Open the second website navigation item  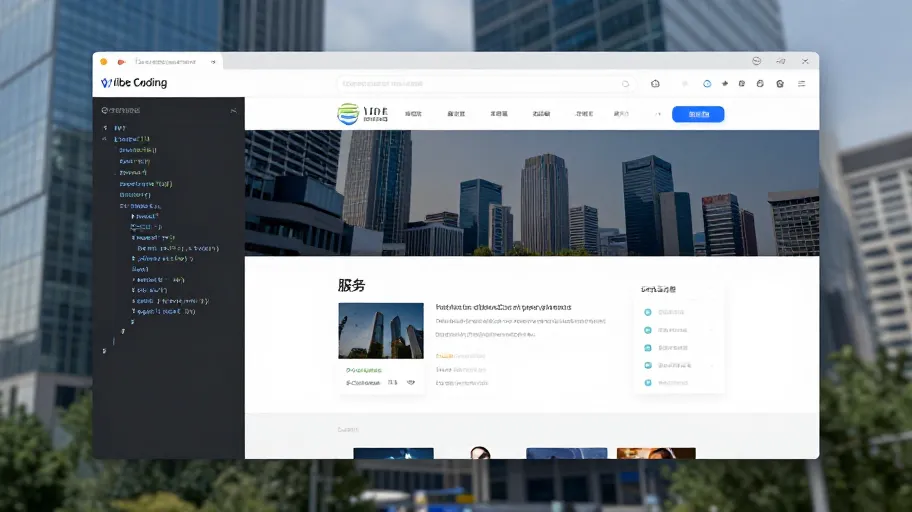456,114
